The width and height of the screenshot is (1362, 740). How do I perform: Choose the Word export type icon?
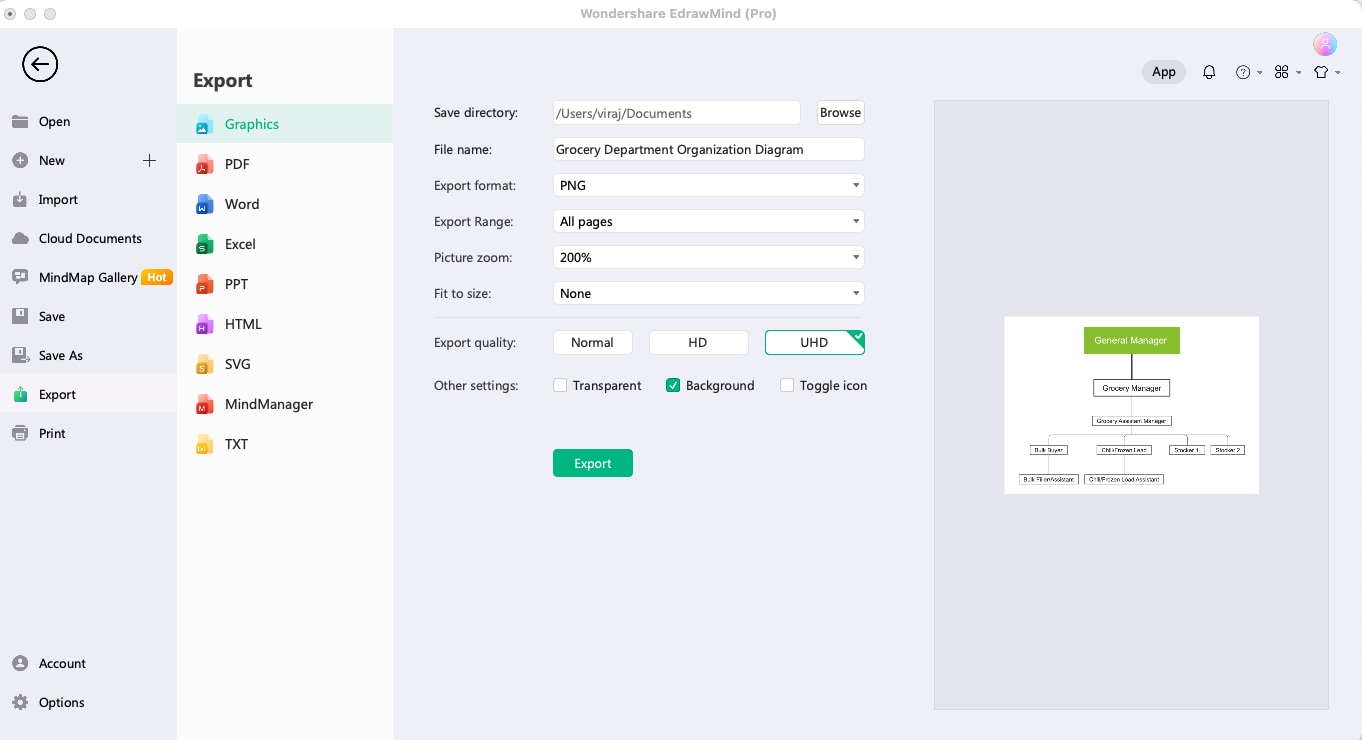tap(205, 204)
